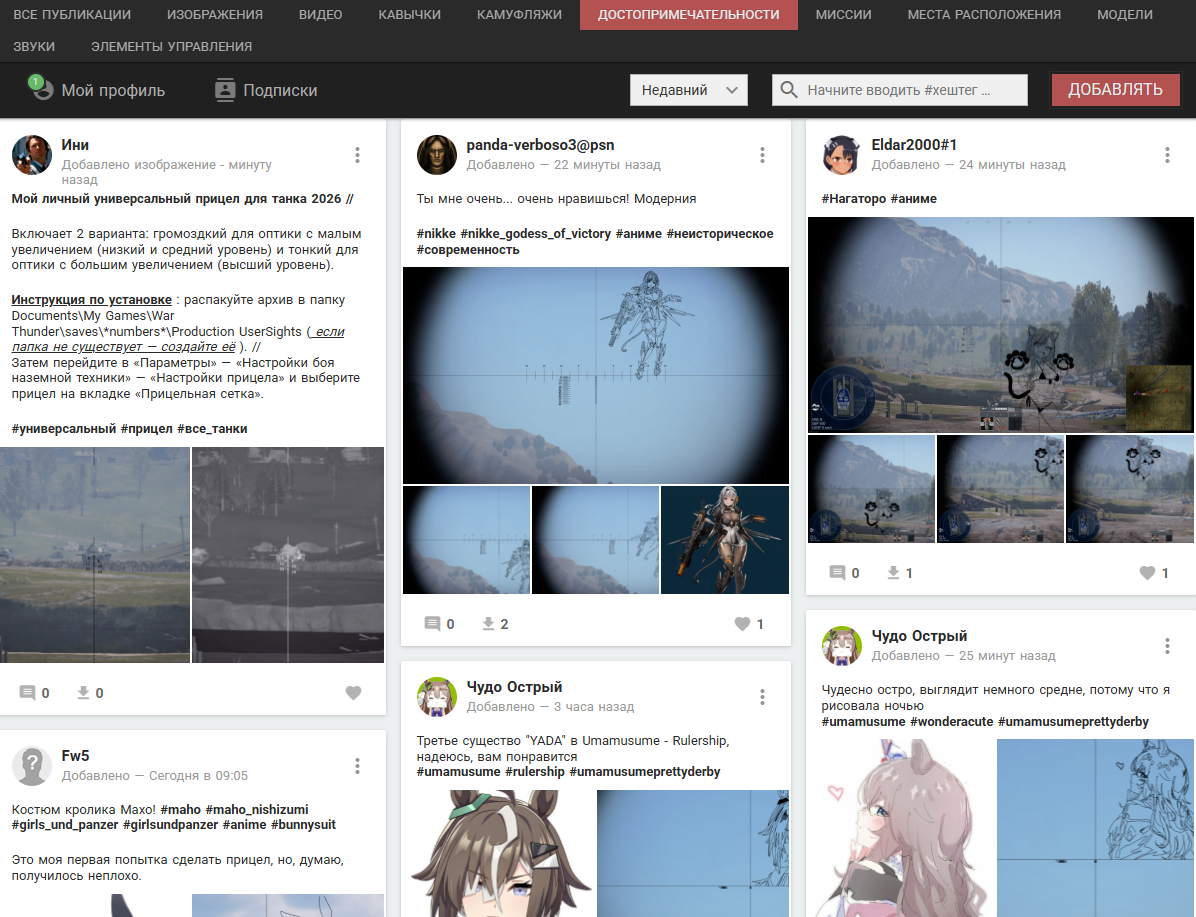Screen dimensions: 1196x917
Task: Open comments on Ини's post
Action: (x=27, y=693)
